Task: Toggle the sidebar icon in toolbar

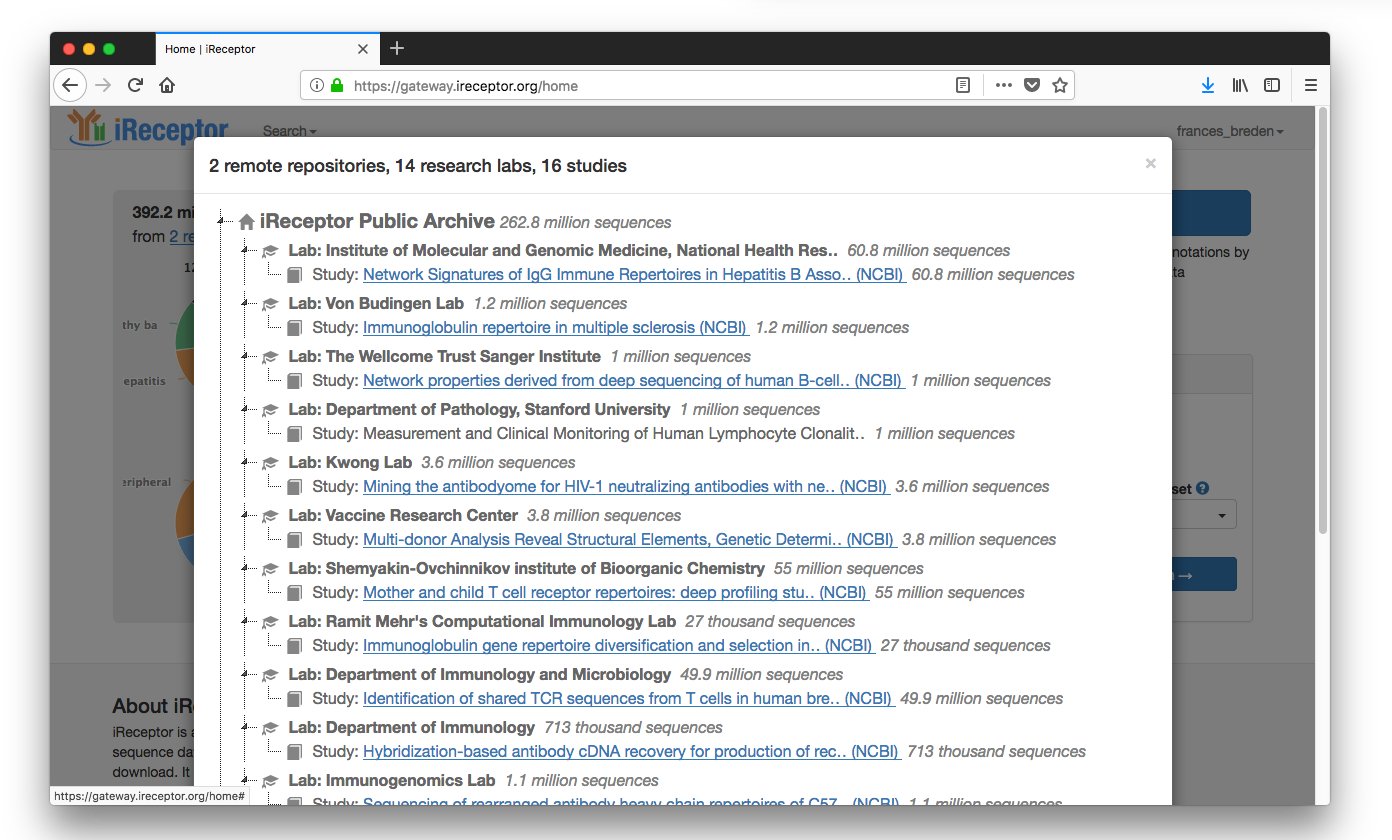Action: coord(1272,86)
